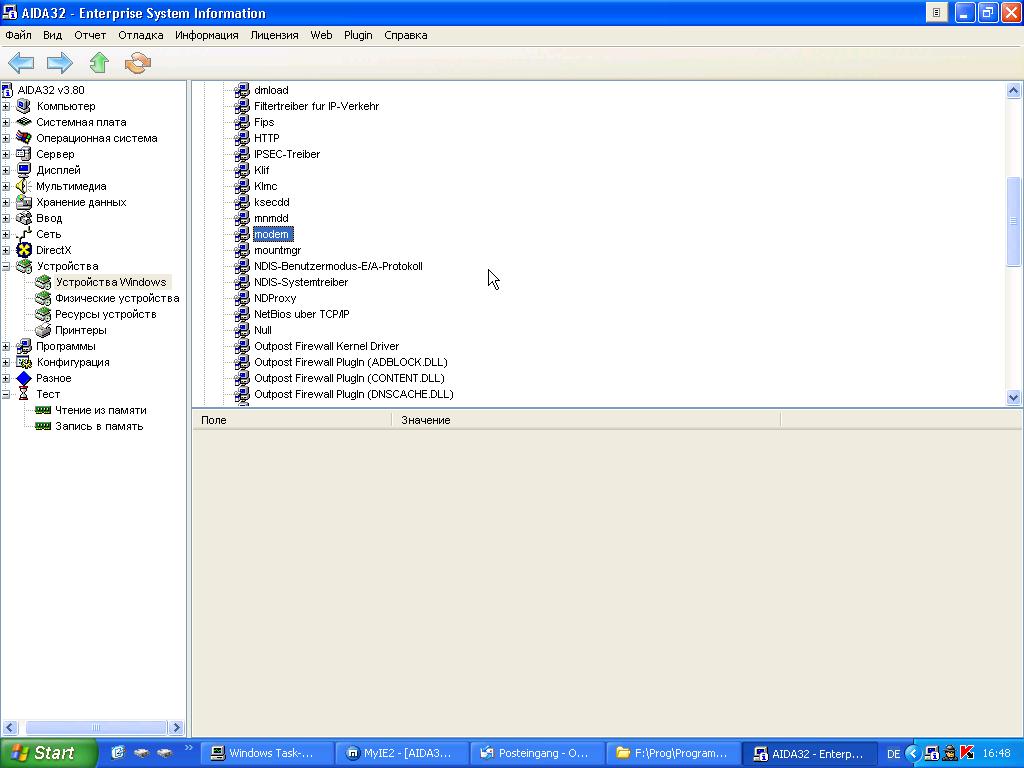Expand the Сеть tree node
This screenshot has height=768, width=1024.
(6, 234)
